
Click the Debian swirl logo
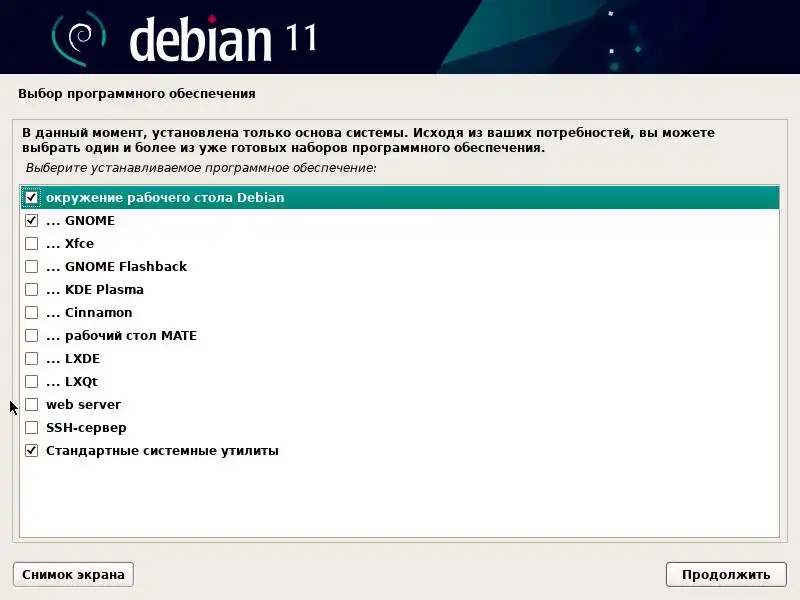78,38
